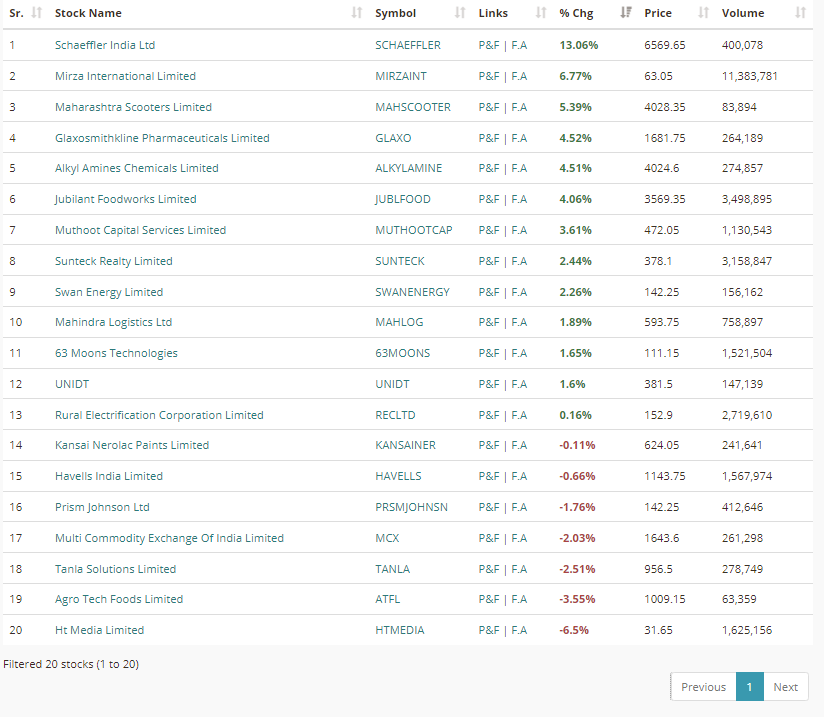The width and height of the screenshot is (824, 717).
Task: Select price 1143.75 for Havells
Action: 665,476
